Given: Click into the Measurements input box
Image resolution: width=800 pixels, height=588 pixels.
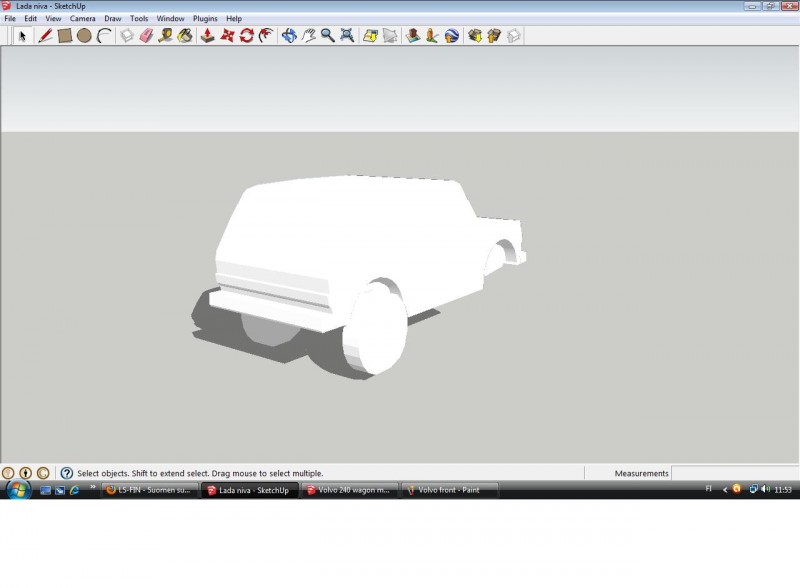Looking at the screenshot, I should click(735, 473).
